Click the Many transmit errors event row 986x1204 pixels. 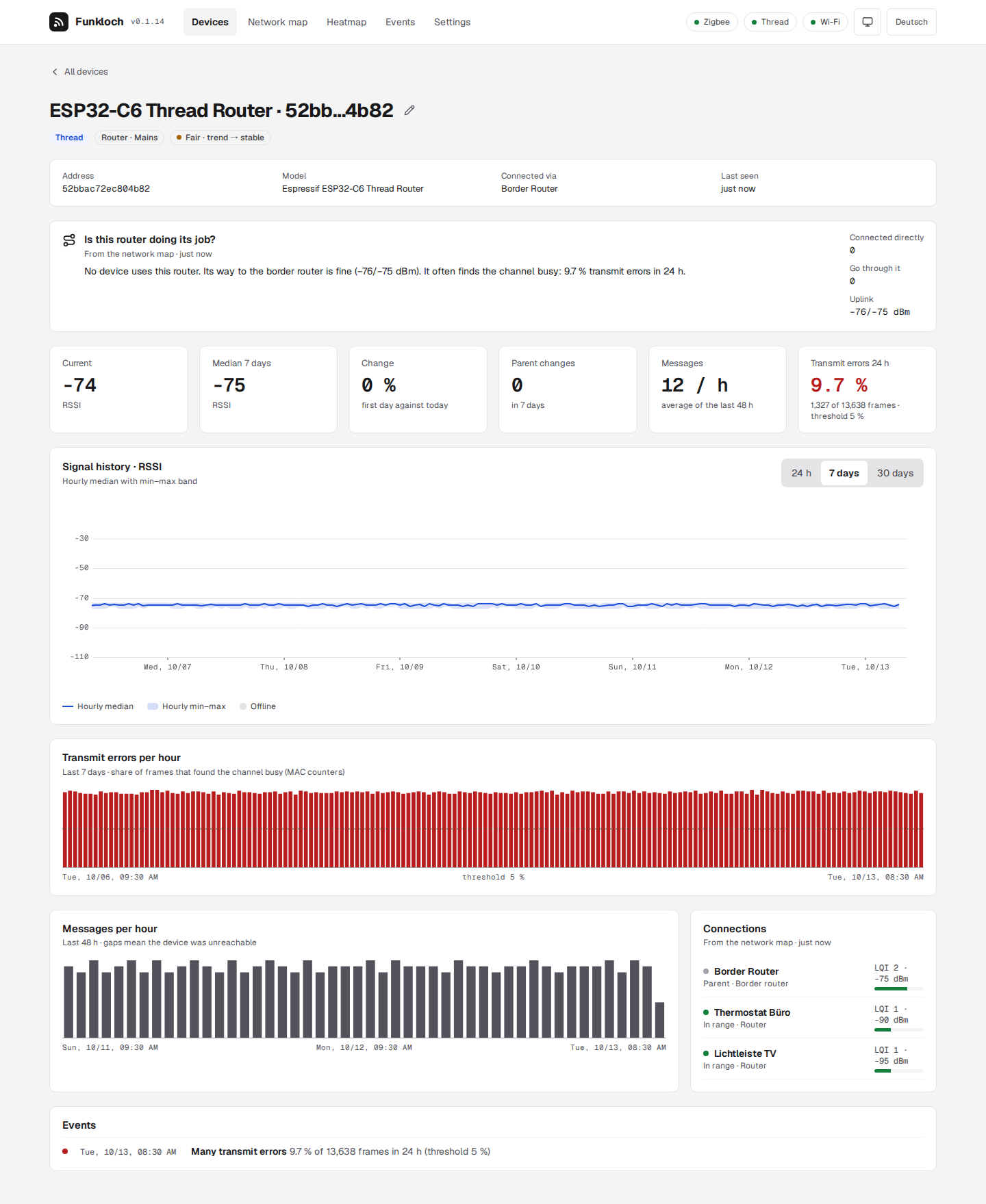point(493,1152)
